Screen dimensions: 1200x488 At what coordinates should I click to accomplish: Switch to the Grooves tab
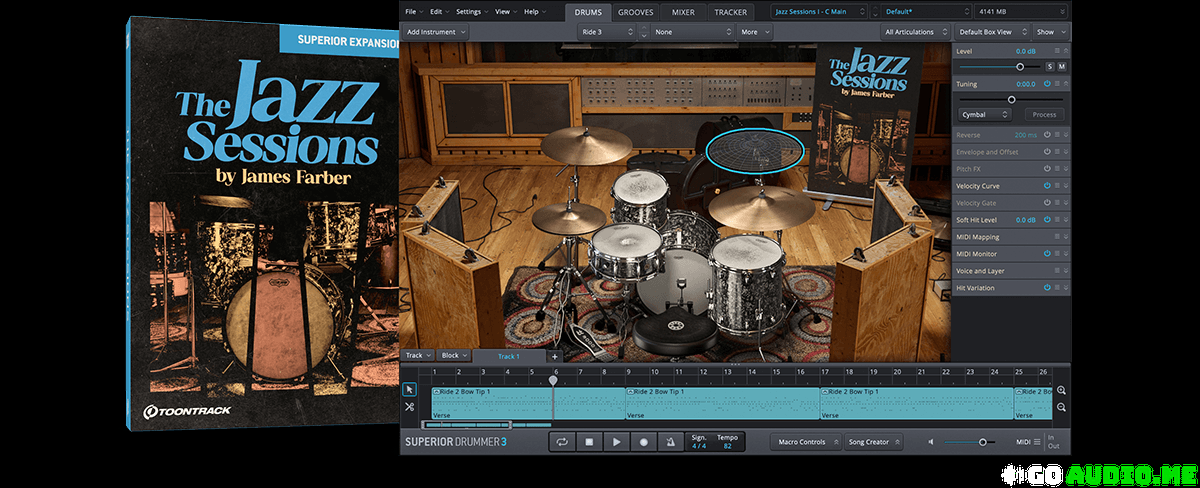click(x=637, y=12)
